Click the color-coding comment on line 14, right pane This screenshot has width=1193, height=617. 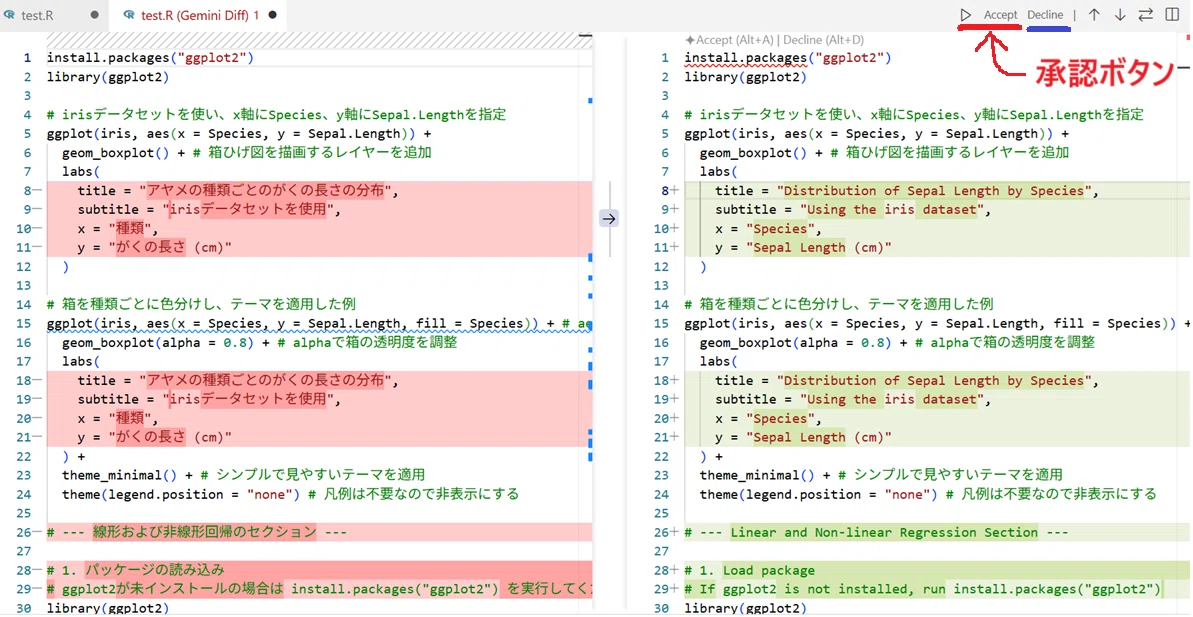point(838,304)
